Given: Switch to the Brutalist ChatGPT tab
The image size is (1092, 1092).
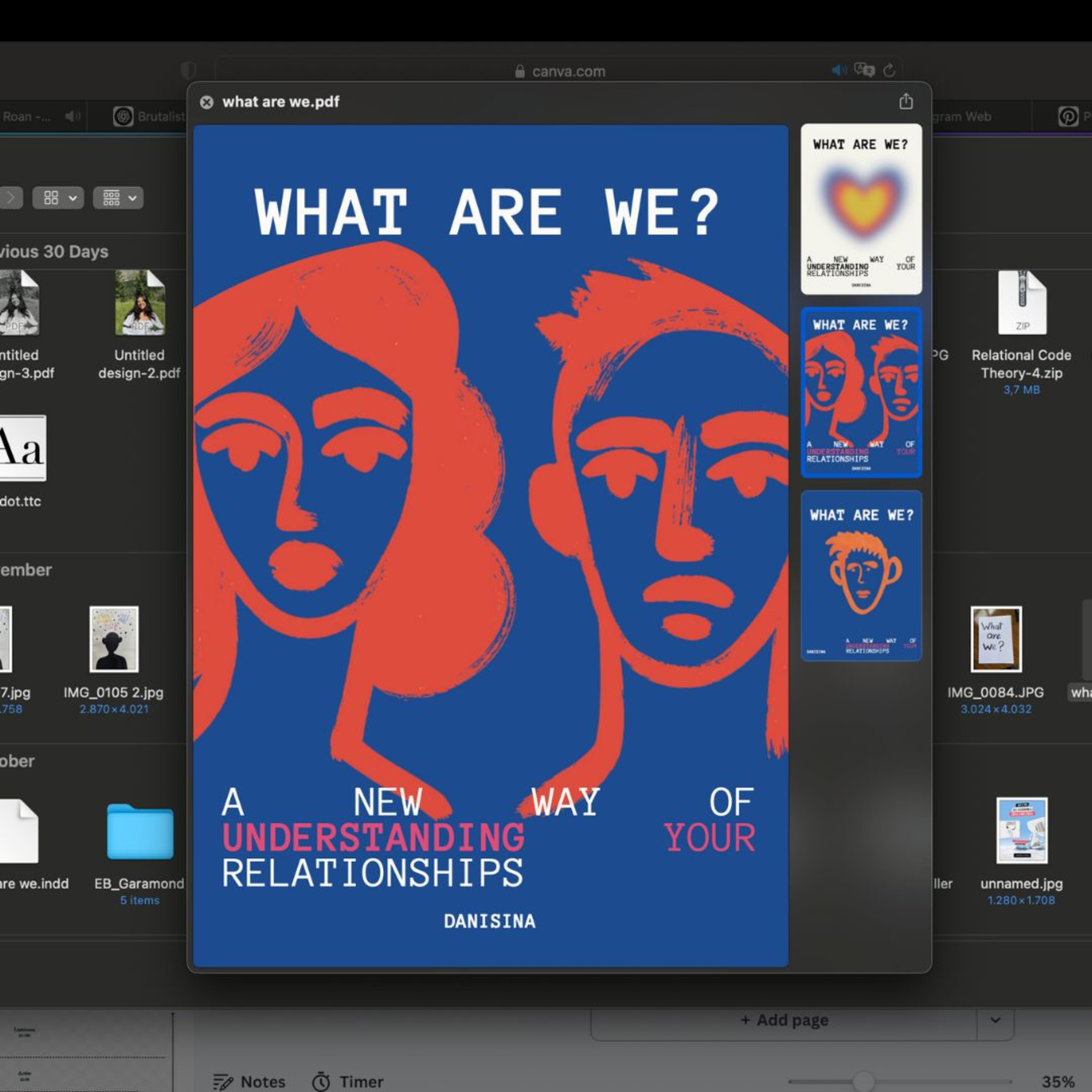Looking at the screenshot, I should pos(150,116).
